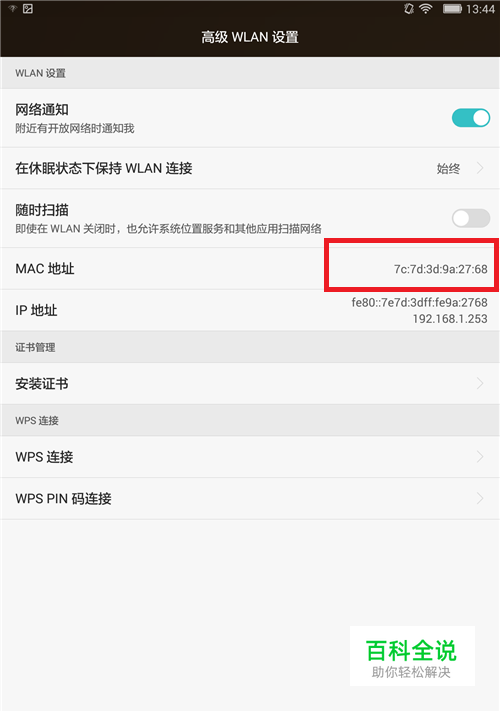Tap the clock showing 13:44

[480, 9]
